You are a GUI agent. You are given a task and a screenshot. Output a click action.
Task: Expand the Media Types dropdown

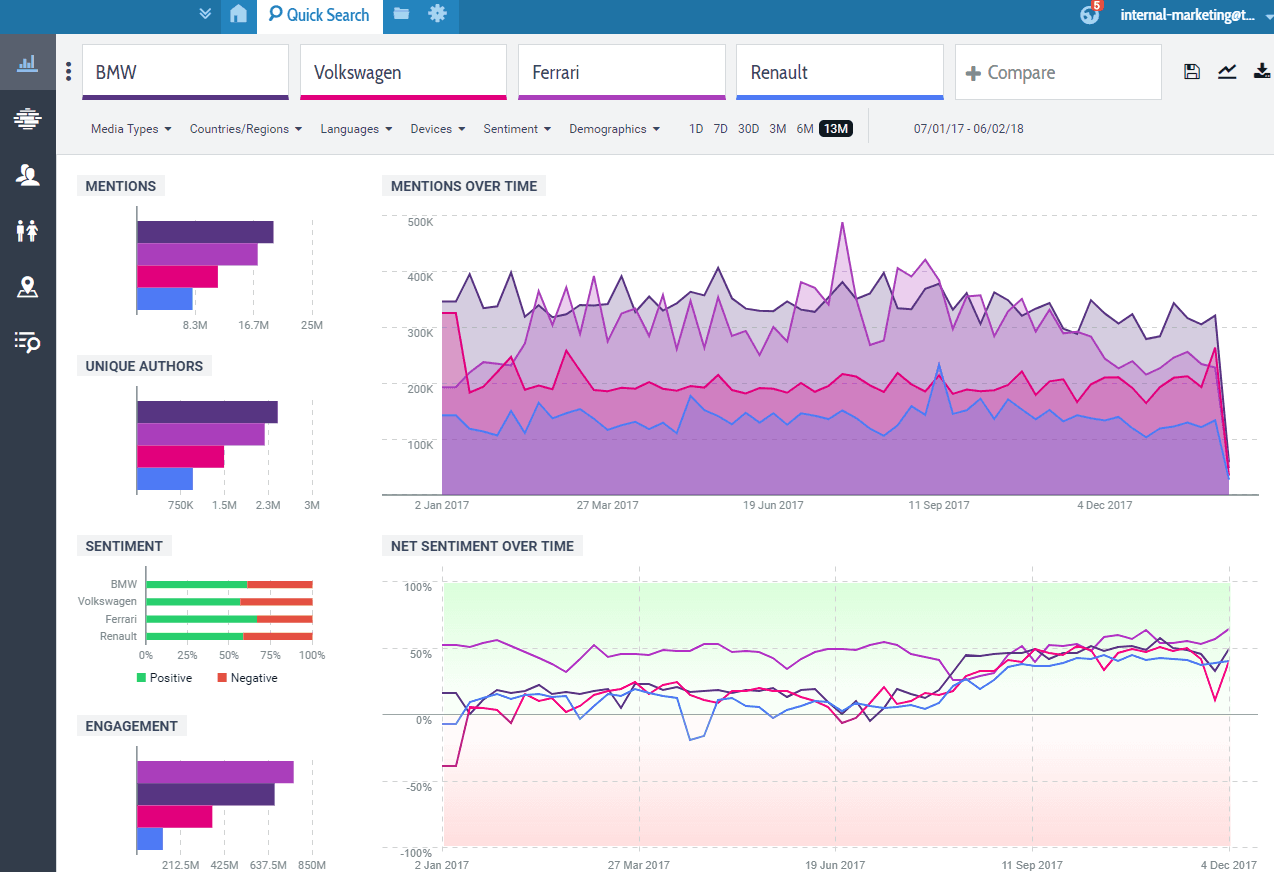click(131, 129)
